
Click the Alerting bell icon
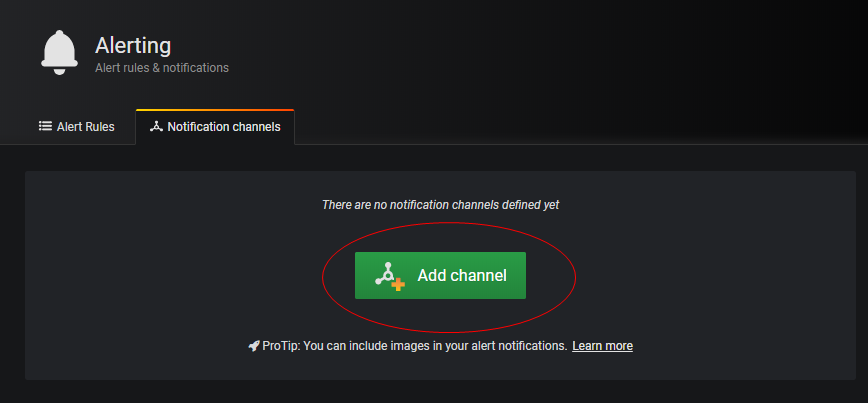(x=59, y=52)
